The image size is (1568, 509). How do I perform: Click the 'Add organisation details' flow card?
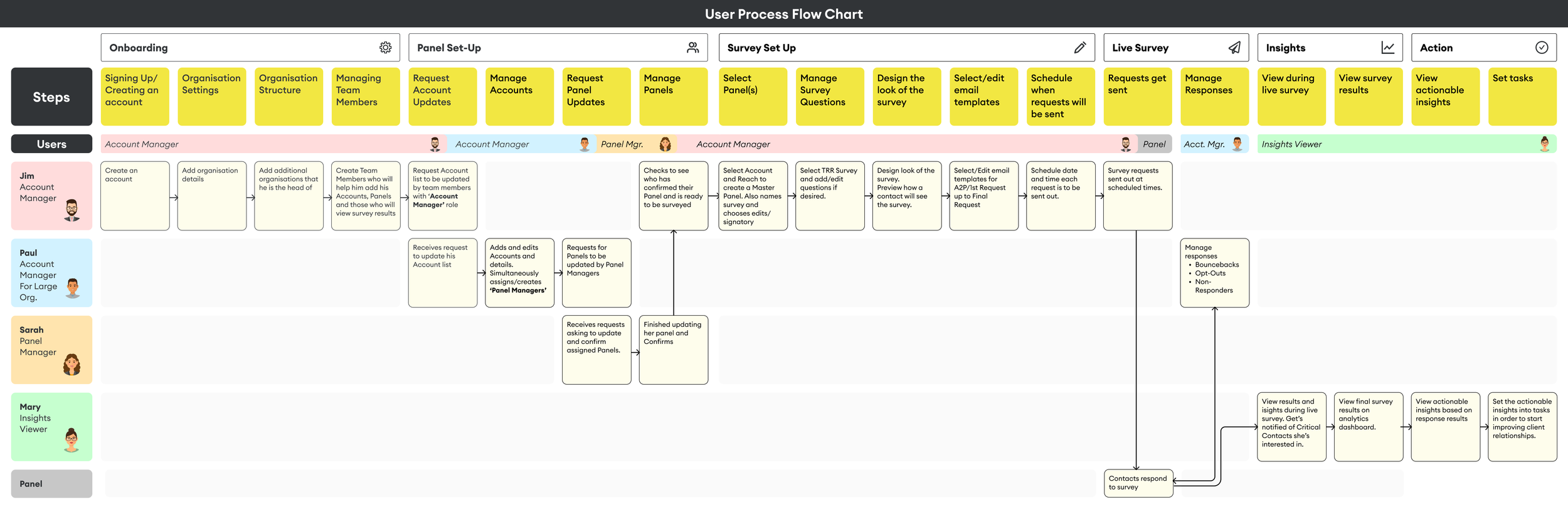212,196
